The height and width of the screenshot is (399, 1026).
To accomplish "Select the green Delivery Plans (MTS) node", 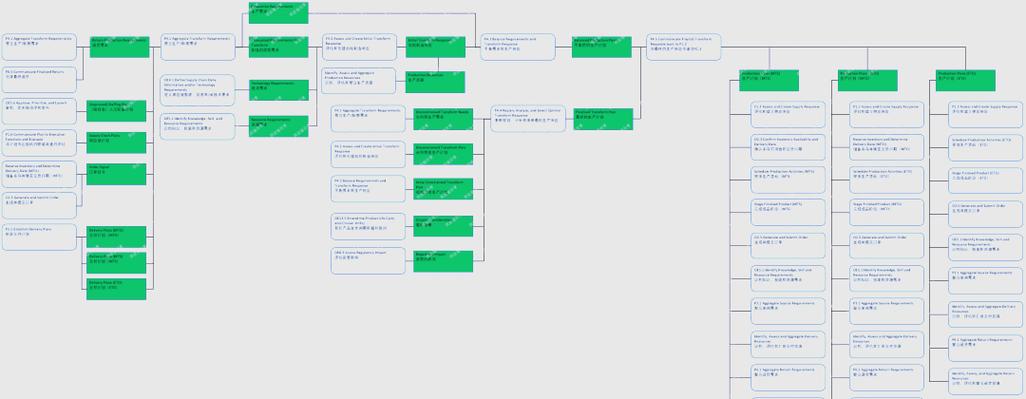I will (116, 237).
